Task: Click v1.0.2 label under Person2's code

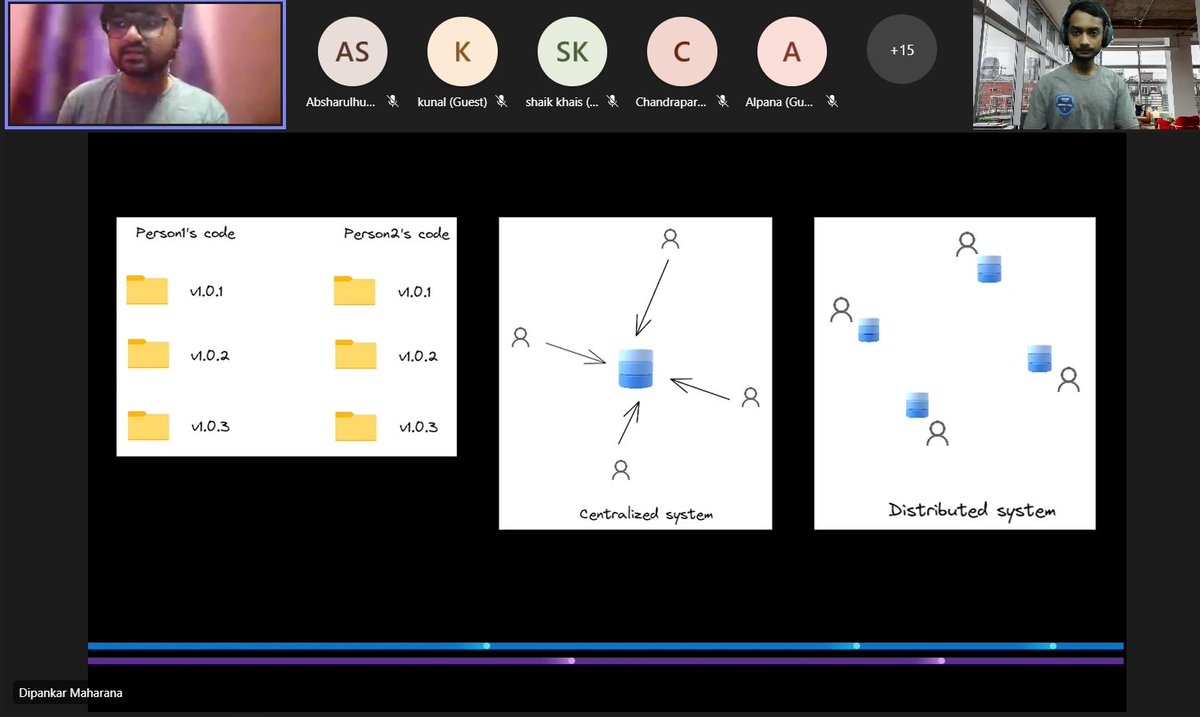Action: click(418, 356)
